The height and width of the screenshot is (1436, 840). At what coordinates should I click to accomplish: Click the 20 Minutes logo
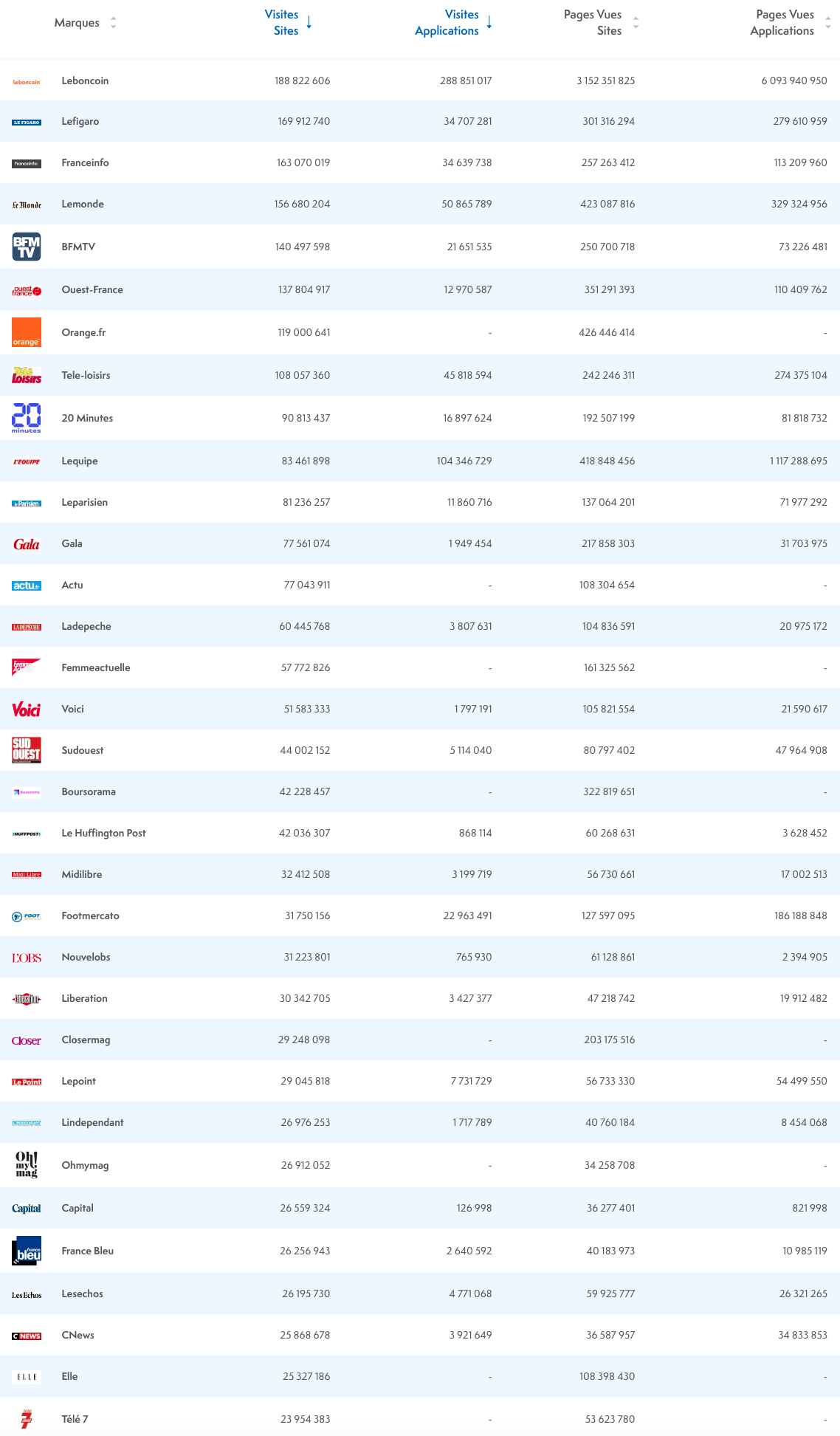coord(27,418)
